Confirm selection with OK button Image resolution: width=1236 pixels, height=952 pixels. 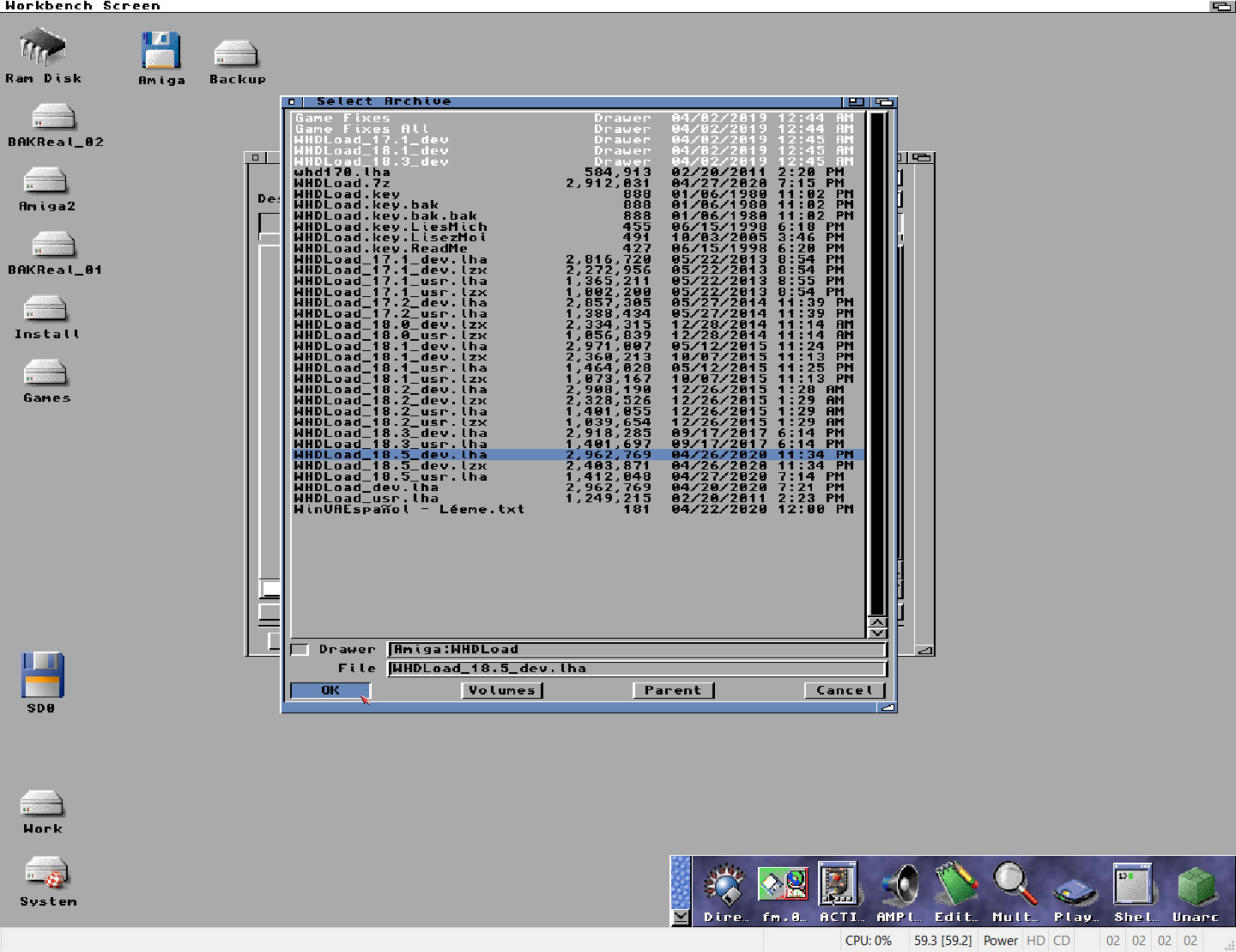pyautogui.click(x=330, y=690)
